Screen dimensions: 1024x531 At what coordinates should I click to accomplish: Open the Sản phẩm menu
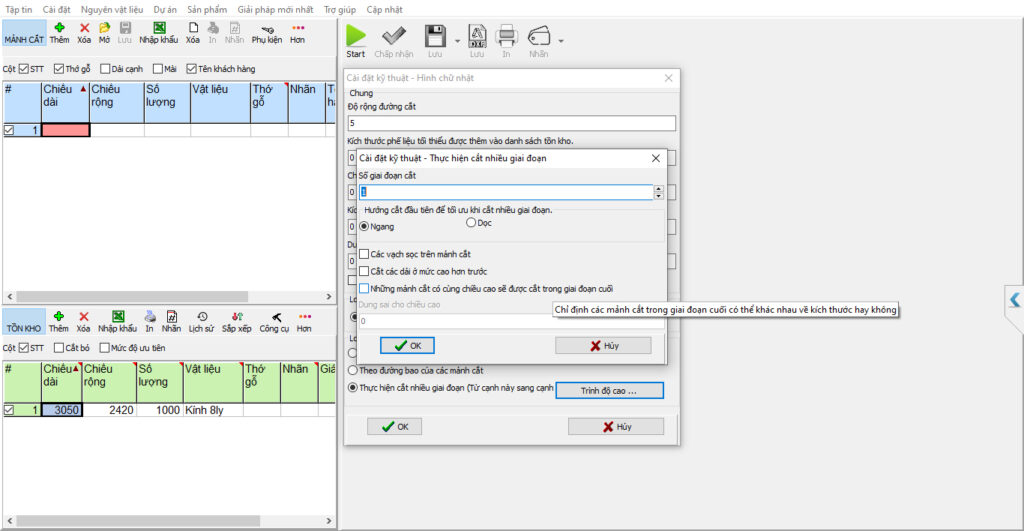click(206, 8)
